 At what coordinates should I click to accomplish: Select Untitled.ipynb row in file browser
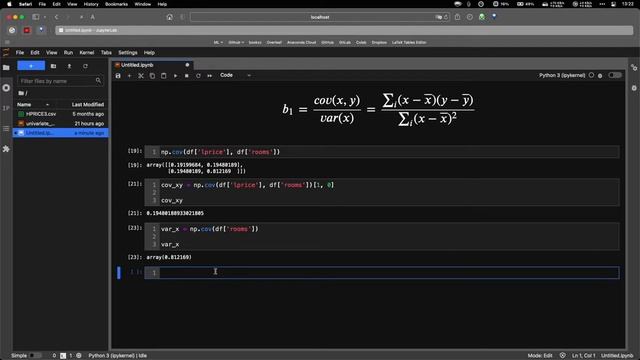(x=60, y=133)
